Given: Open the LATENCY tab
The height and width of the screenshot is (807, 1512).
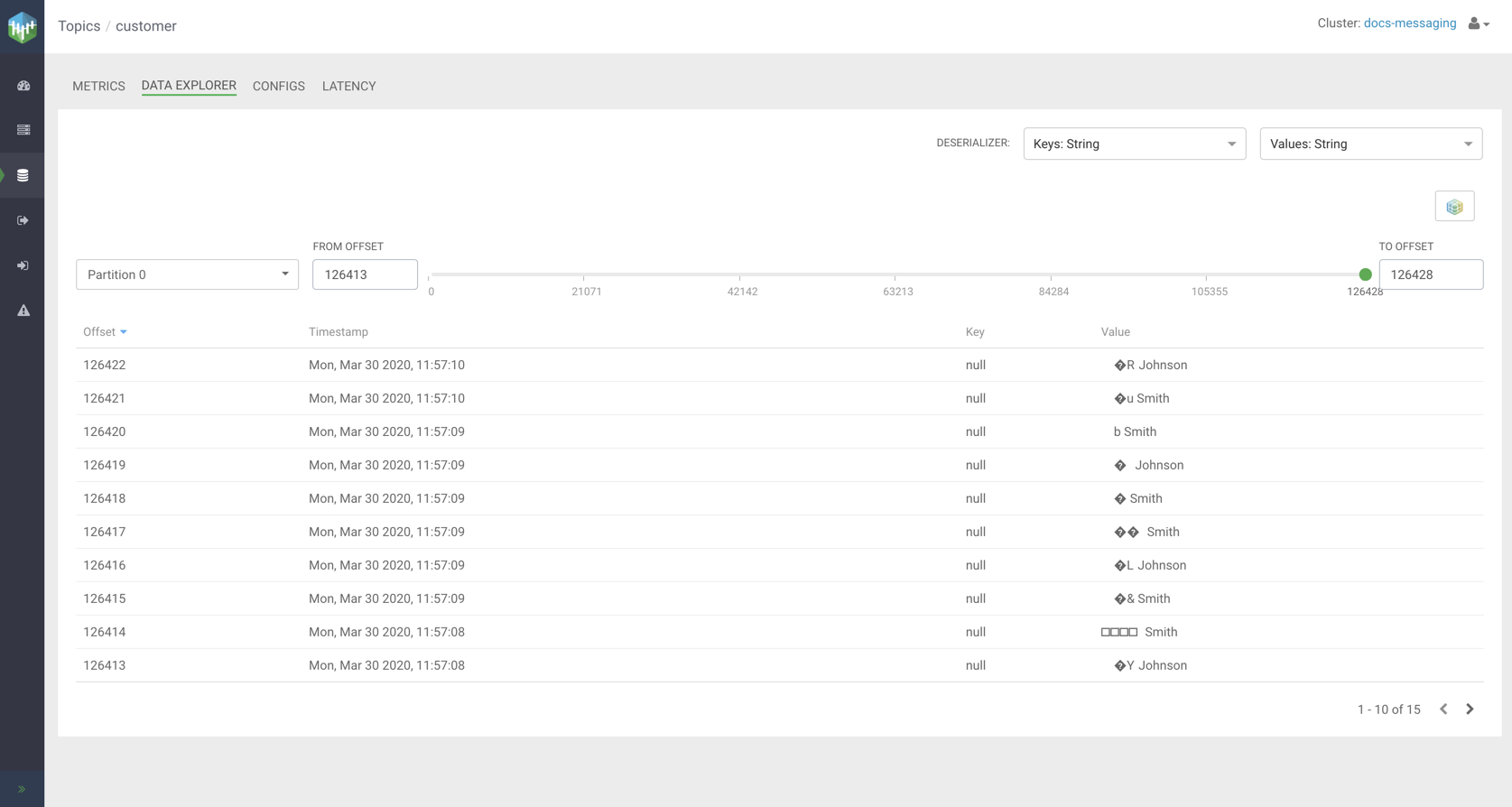Looking at the screenshot, I should coord(348,87).
